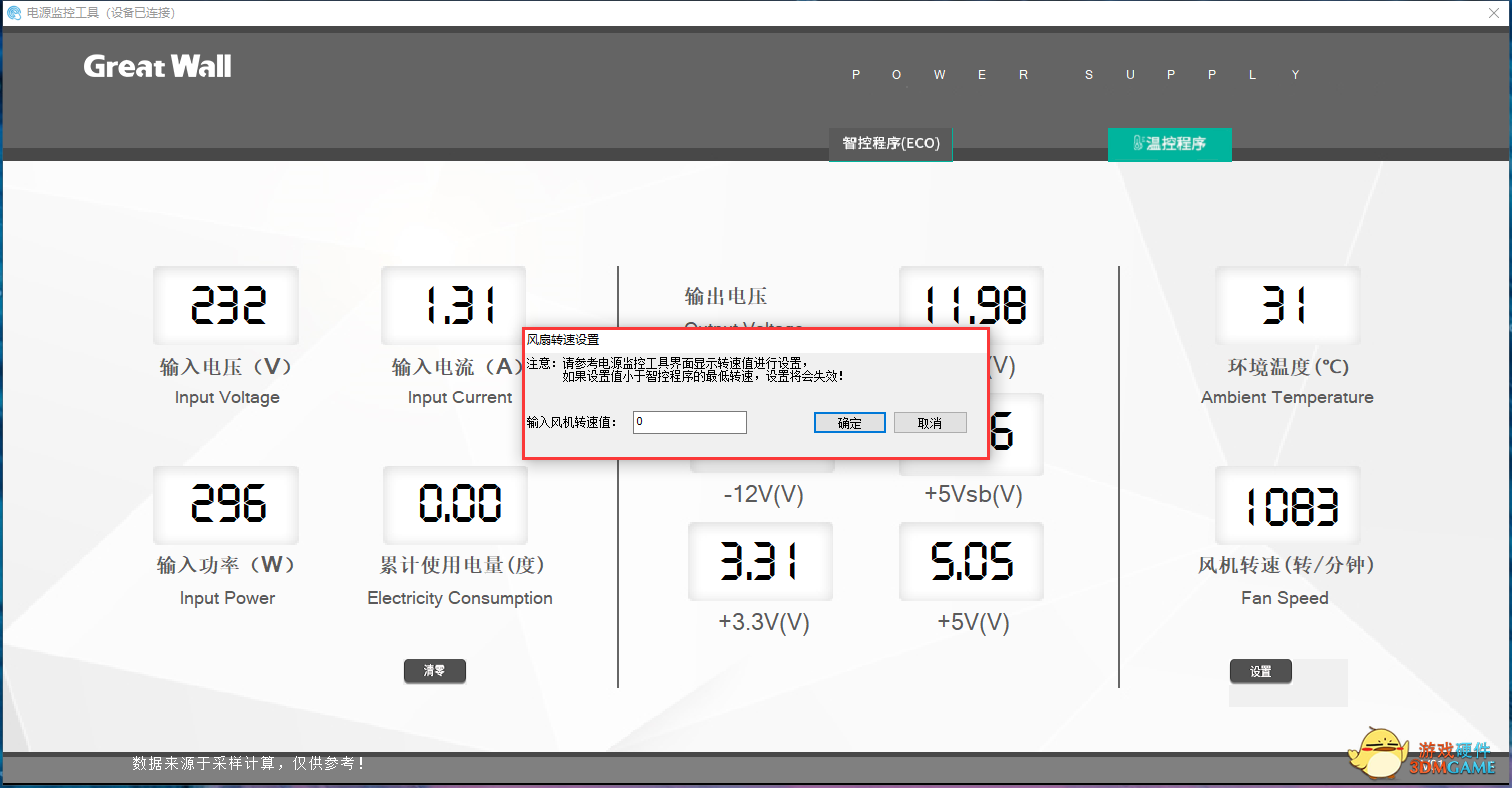Click the 1083 fan speed readout

click(1287, 506)
